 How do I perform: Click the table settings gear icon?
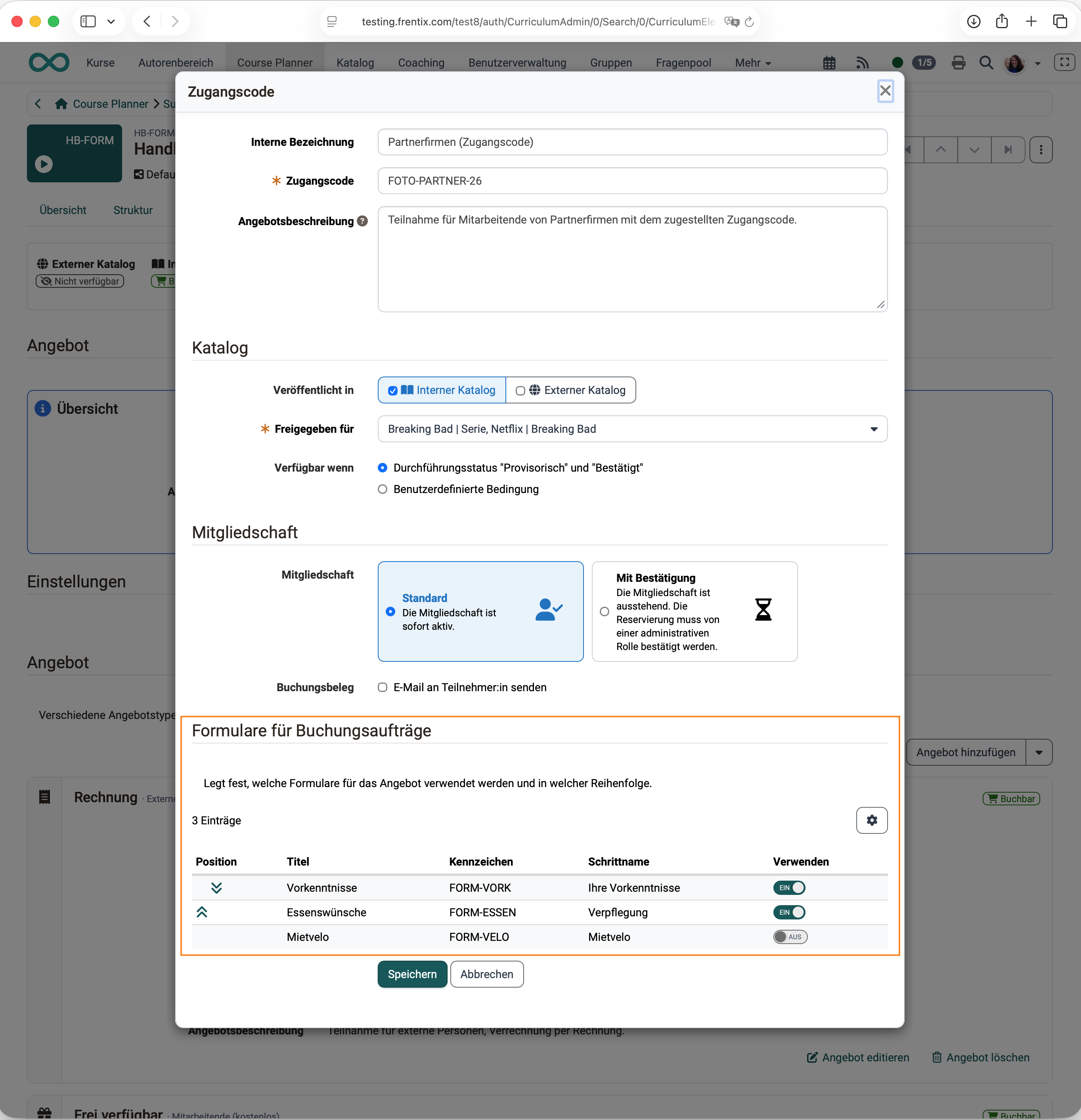(x=871, y=820)
